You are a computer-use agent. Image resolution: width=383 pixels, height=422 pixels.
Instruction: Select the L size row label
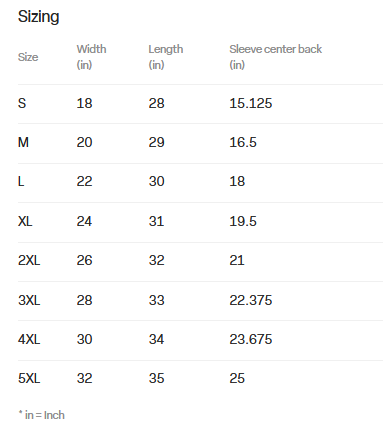[21, 182]
